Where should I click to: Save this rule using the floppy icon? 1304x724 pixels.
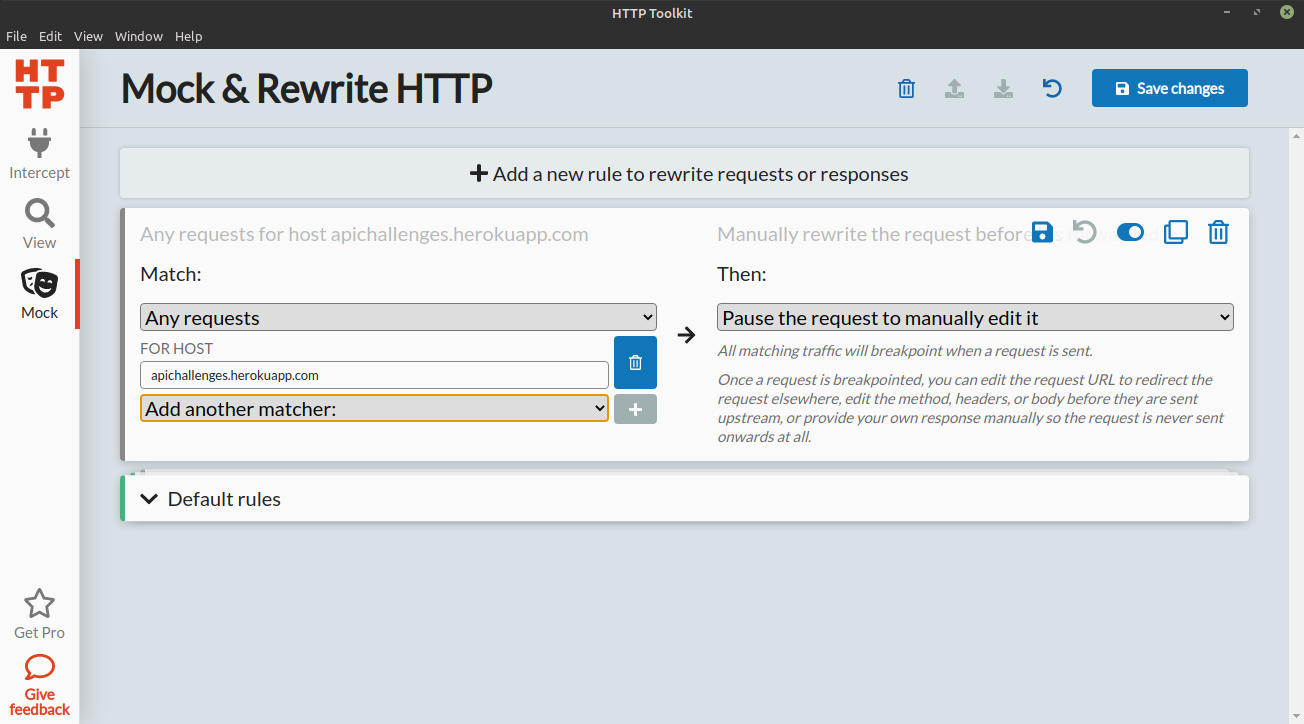(1042, 233)
